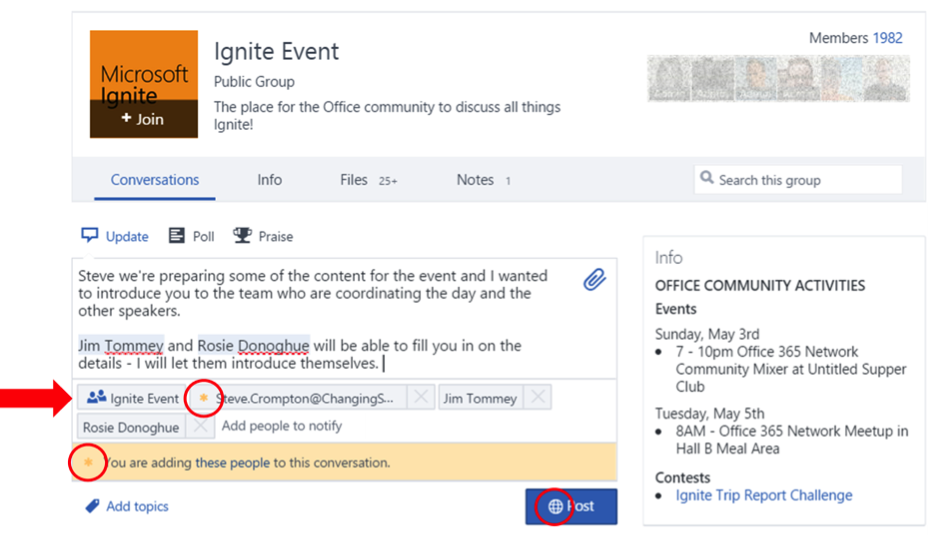Select the Poll post type
This screenshot has width=941, height=536.
coord(191,236)
